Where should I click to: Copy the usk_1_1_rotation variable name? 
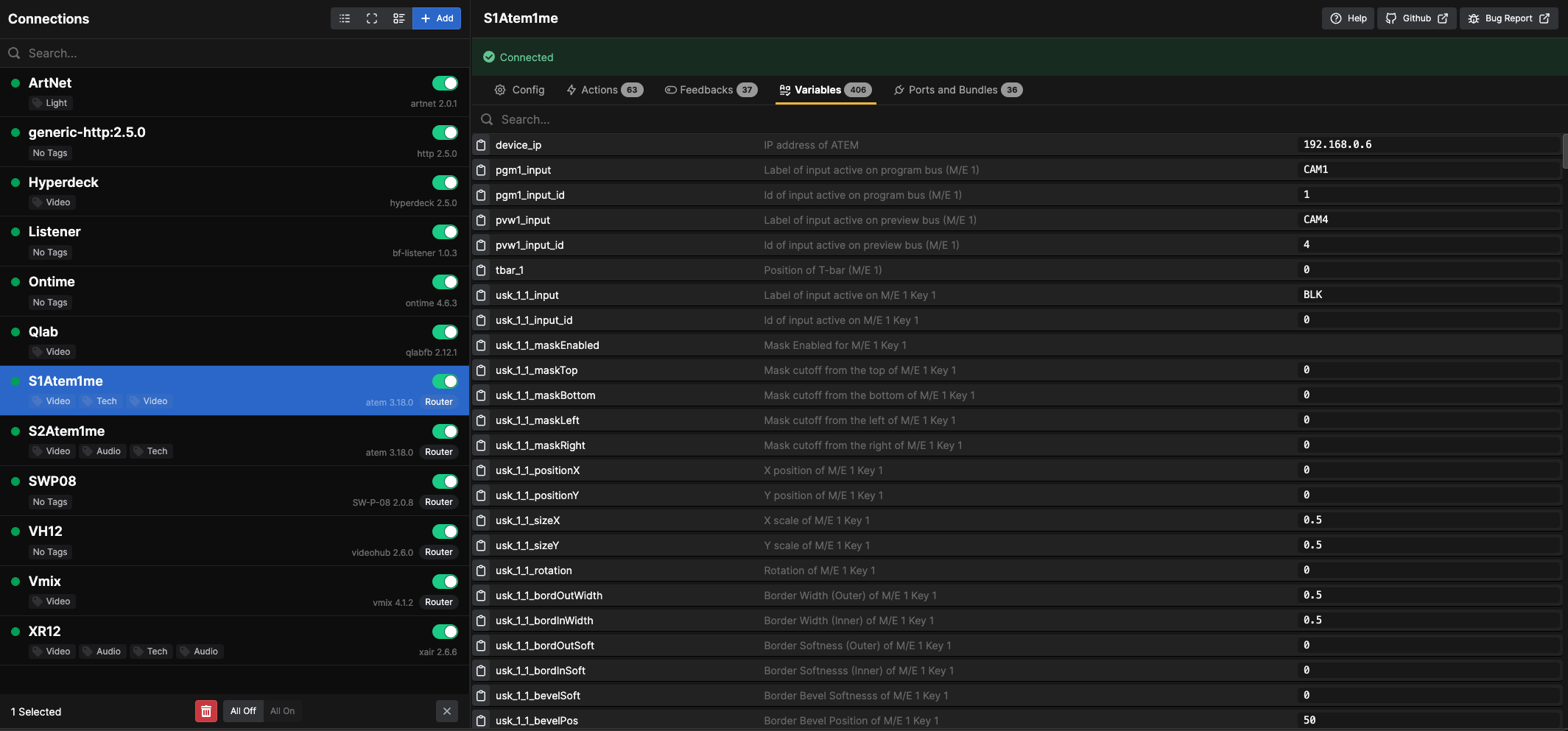(481, 571)
